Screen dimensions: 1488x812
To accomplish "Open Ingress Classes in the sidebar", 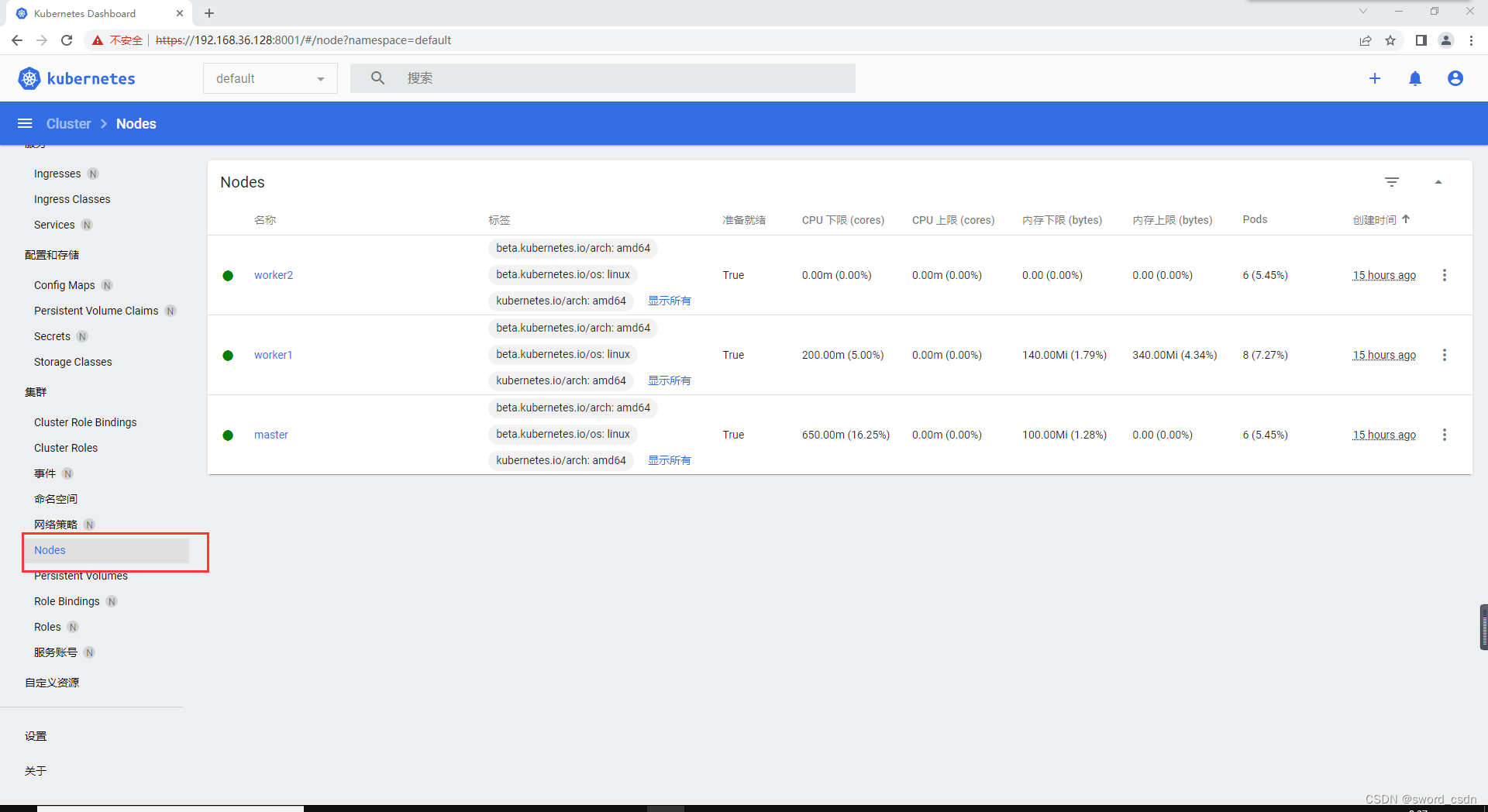I will pos(72,199).
